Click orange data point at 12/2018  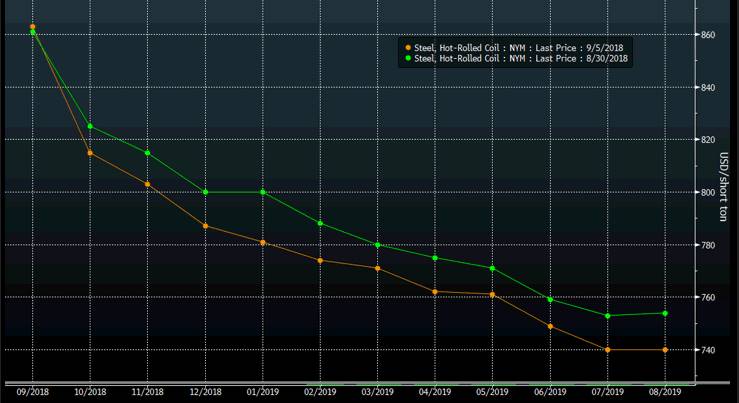[x=205, y=226]
